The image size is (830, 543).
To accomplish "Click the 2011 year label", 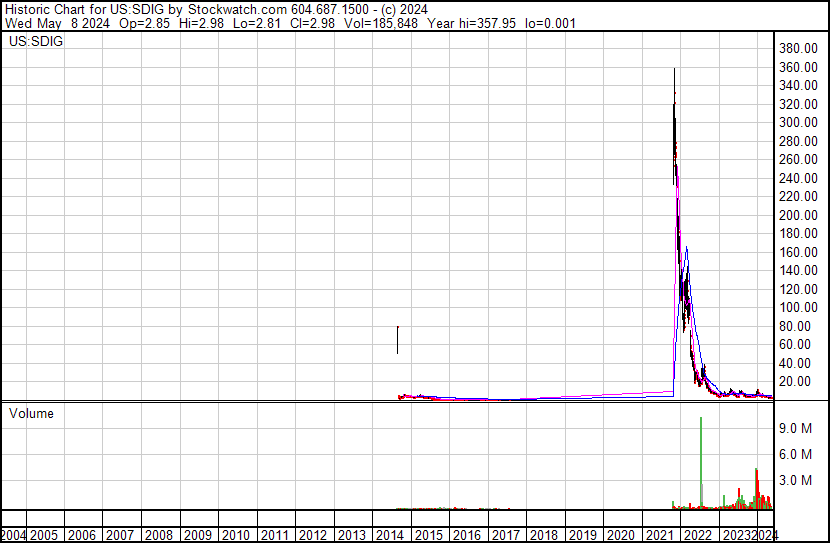I will pos(275,535).
